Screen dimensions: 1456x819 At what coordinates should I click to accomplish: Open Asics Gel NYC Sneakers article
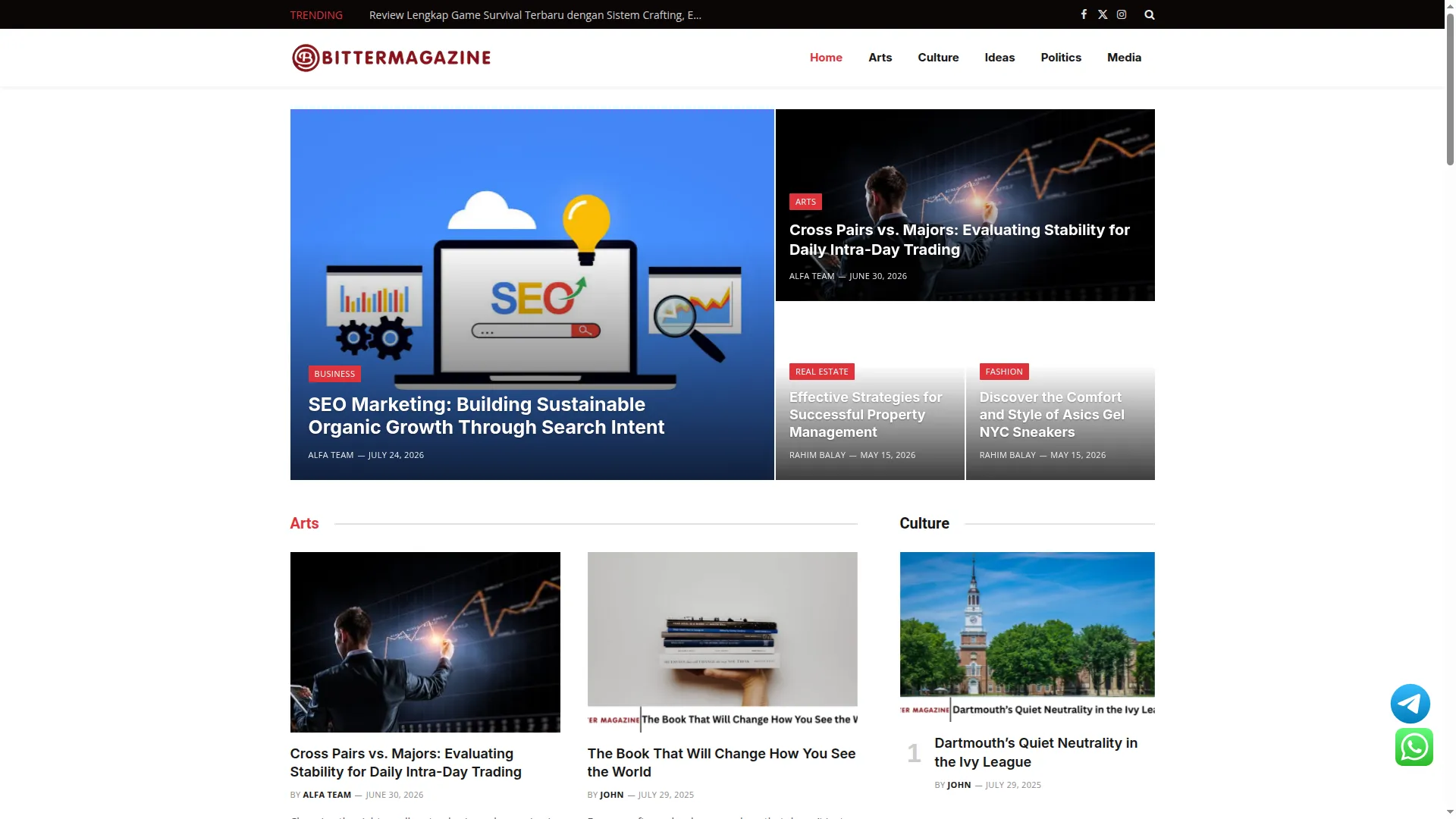pyautogui.click(x=1052, y=415)
